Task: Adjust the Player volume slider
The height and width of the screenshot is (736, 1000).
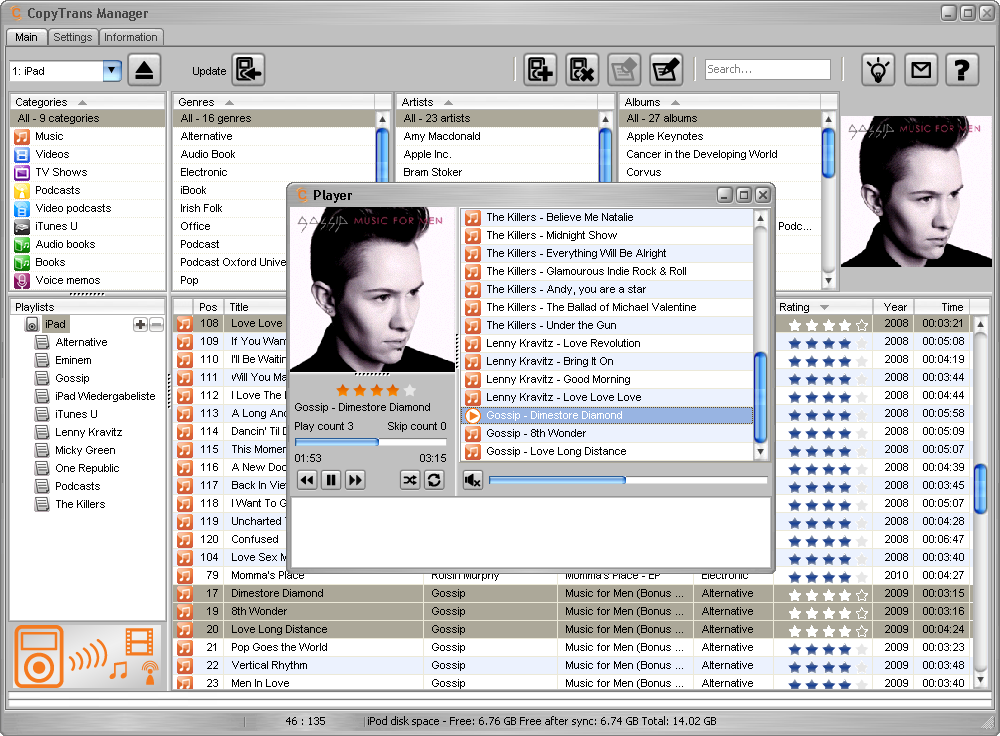Action: [x=628, y=480]
